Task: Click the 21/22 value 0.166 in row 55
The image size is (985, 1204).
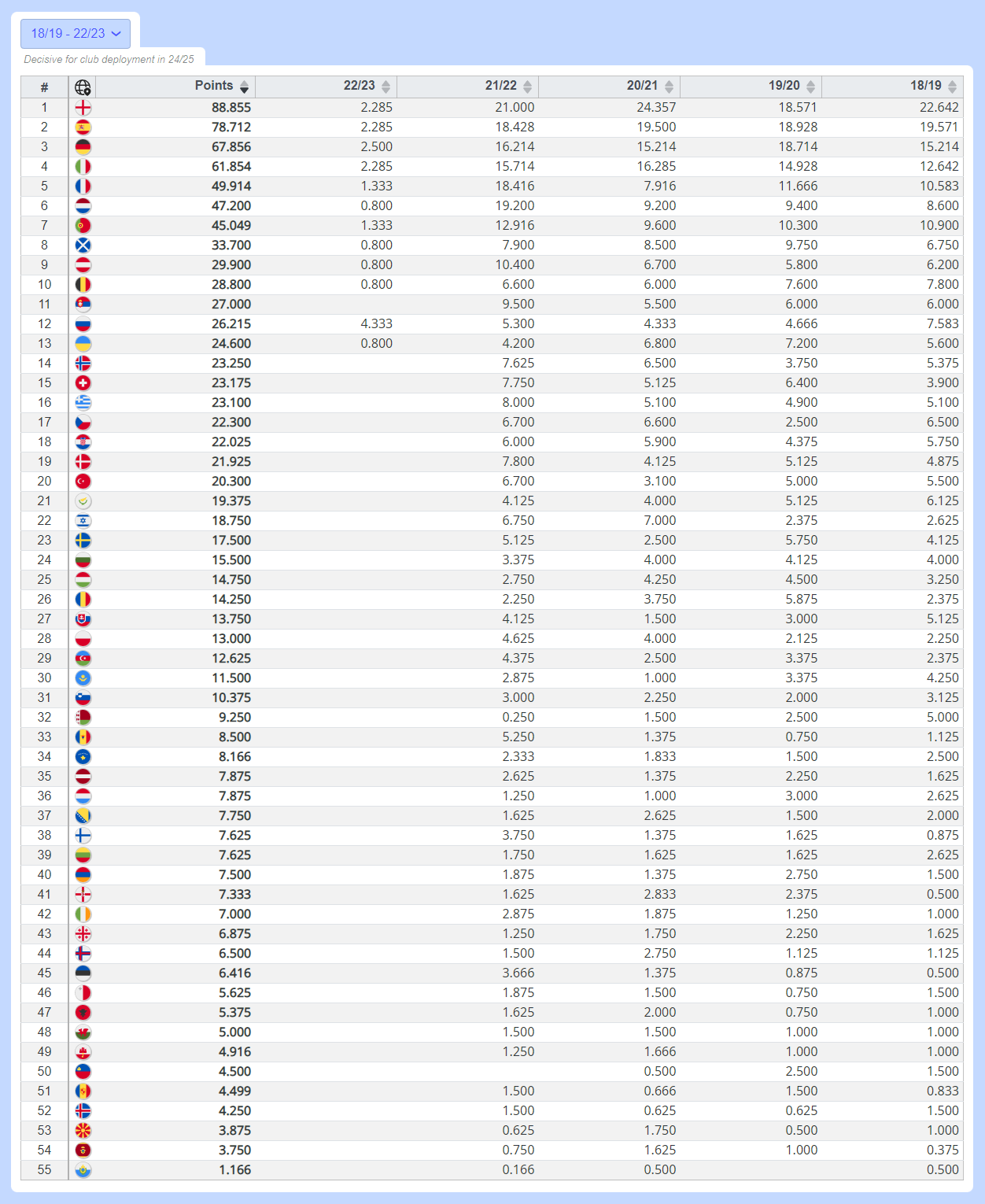Action: coord(518,1170)
